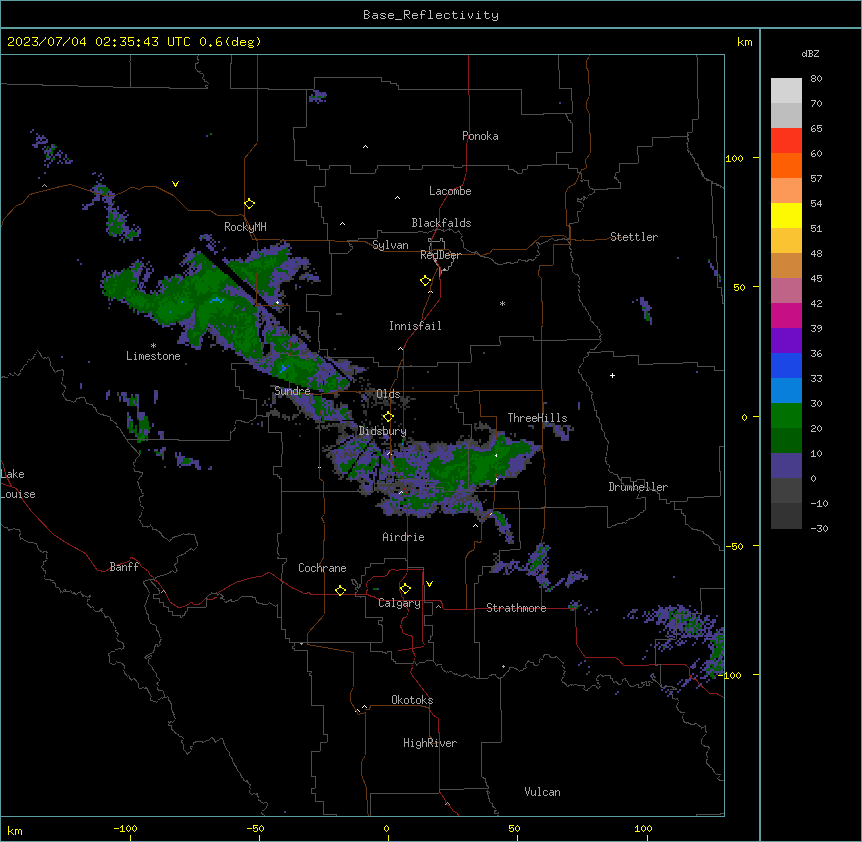The width and height of the screenshot is (862, 842).
Task: Select the Lacombe city label
Action: tap(450, 191)
